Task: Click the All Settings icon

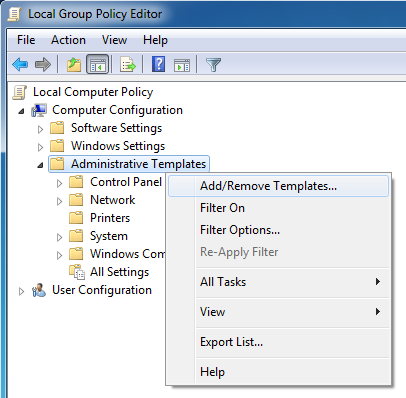Action: click(x=77, y=272)
